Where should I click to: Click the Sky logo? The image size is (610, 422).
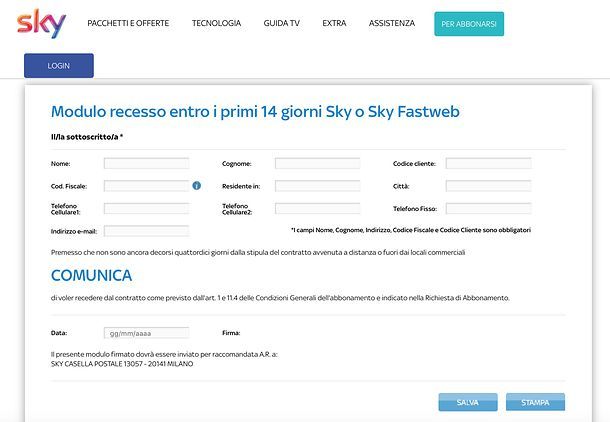(42, 23)
